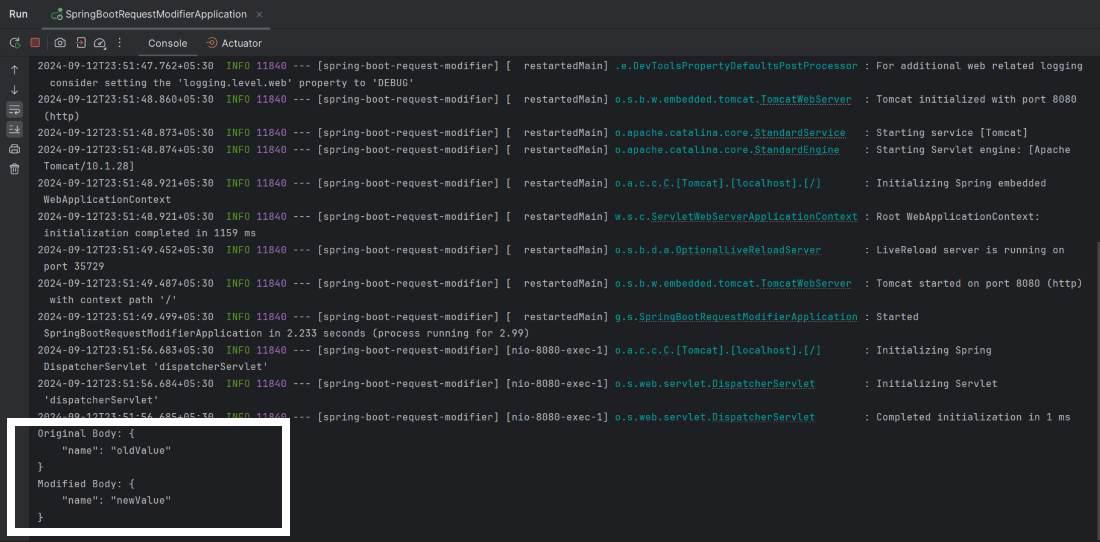This screenshot has height=542, width=1100.
Task: Open the StandardEngine class link
Action: point(797,149)
